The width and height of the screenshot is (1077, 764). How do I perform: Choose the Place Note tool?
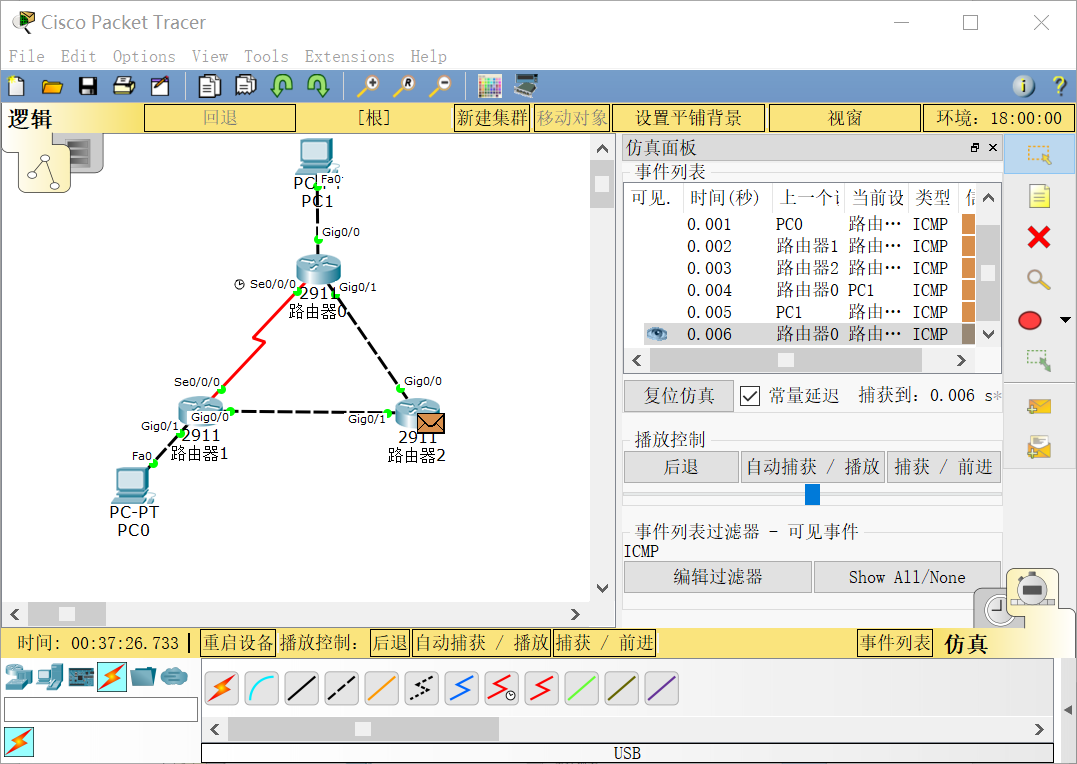(1039, 196)
